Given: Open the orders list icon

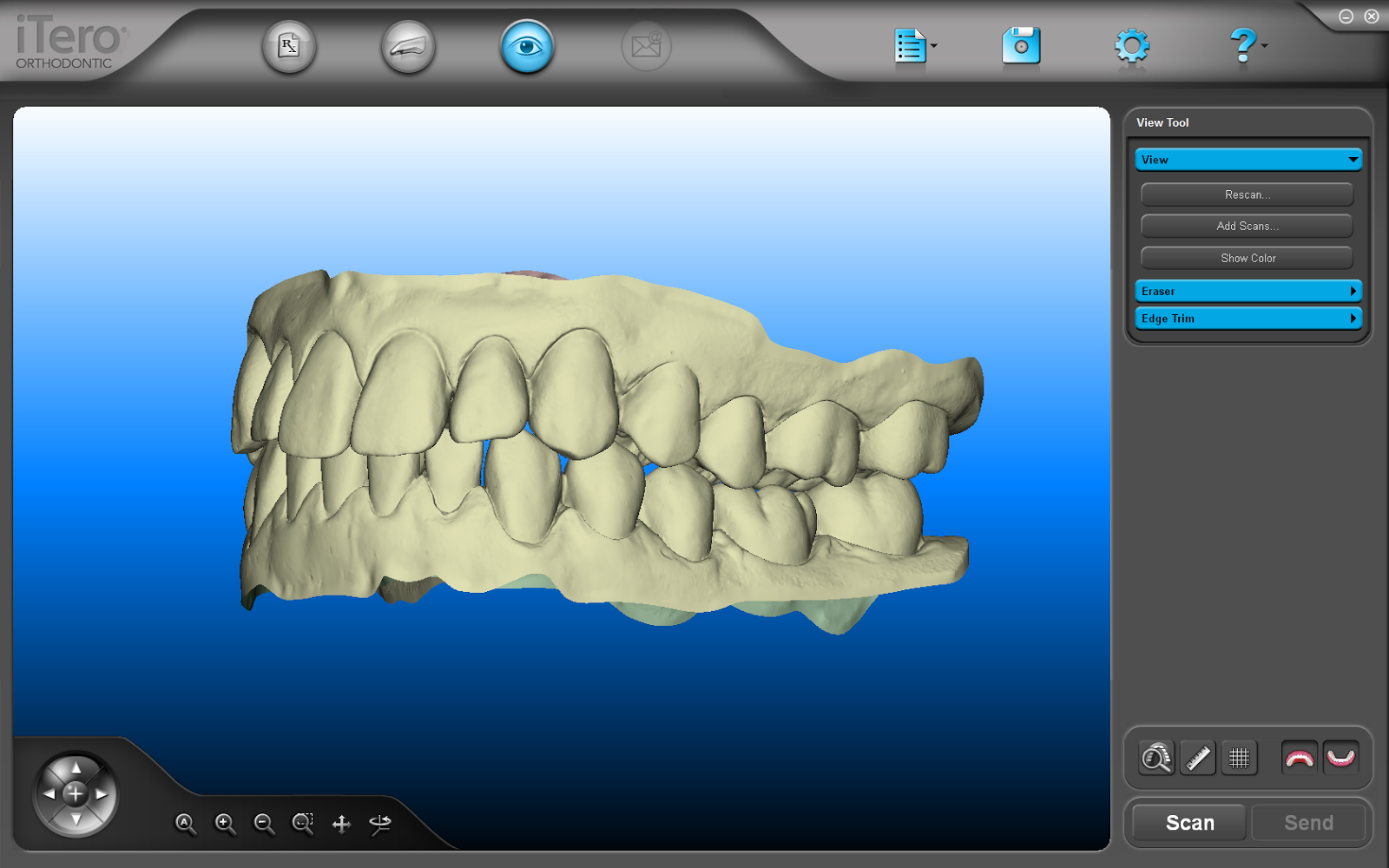Looking at the screenshot, I should click(x=909, y=46).
